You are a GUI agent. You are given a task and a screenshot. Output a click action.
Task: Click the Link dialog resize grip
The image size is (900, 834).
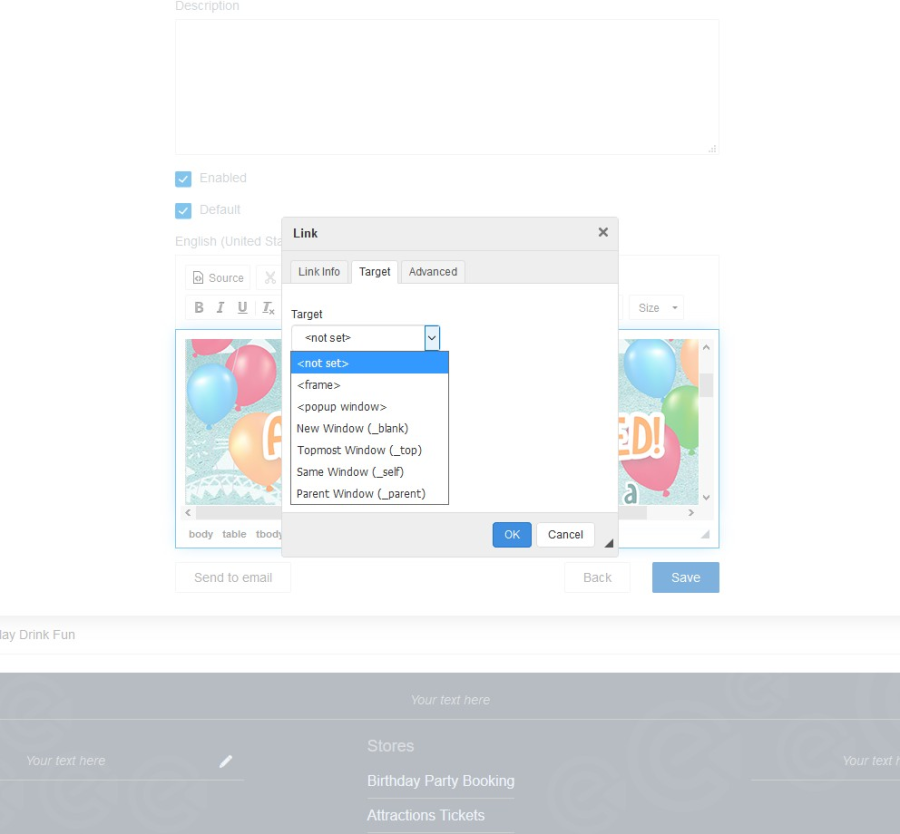tap(608, 543)
